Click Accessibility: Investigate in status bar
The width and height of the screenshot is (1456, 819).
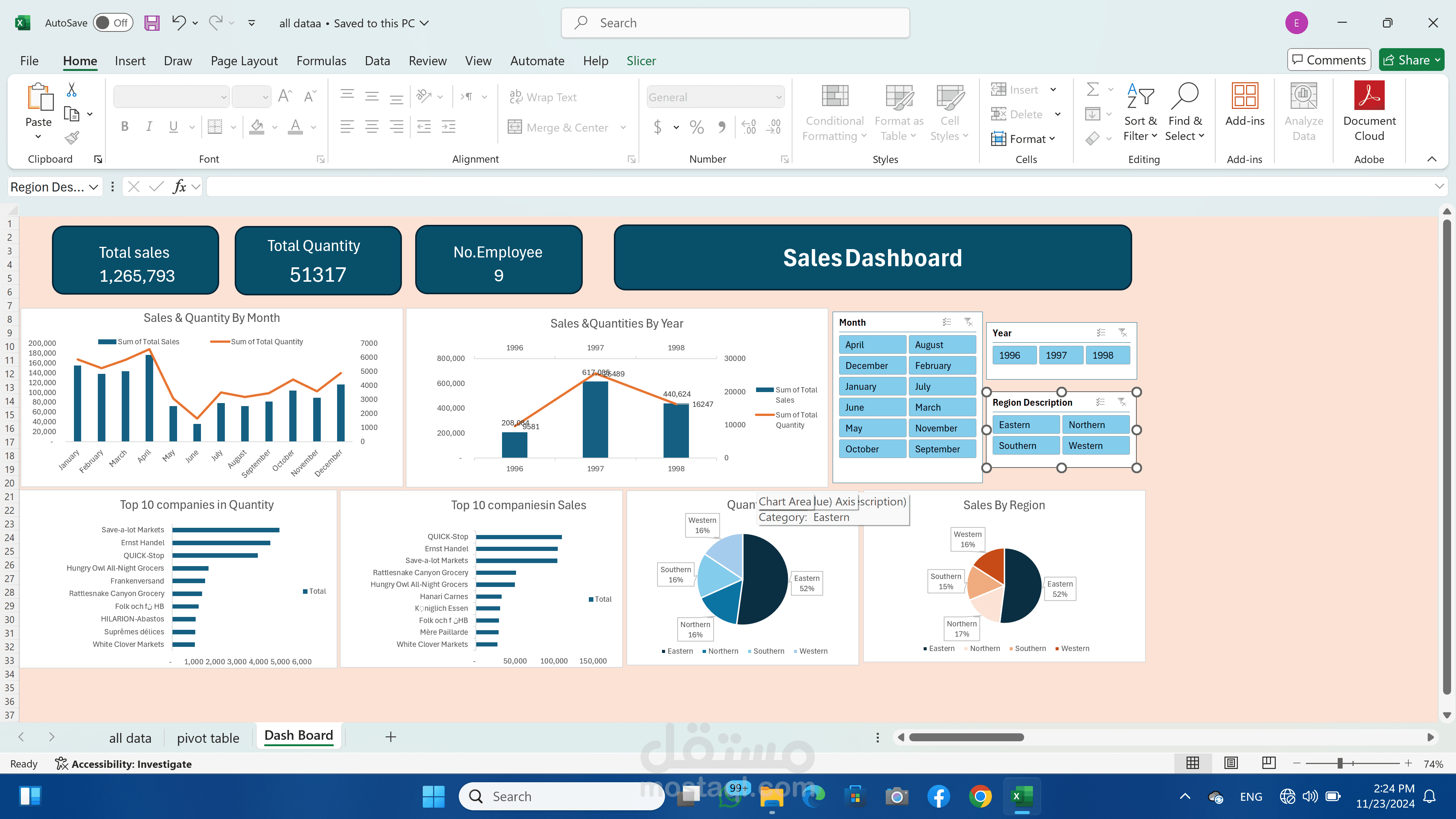point(123,764)
